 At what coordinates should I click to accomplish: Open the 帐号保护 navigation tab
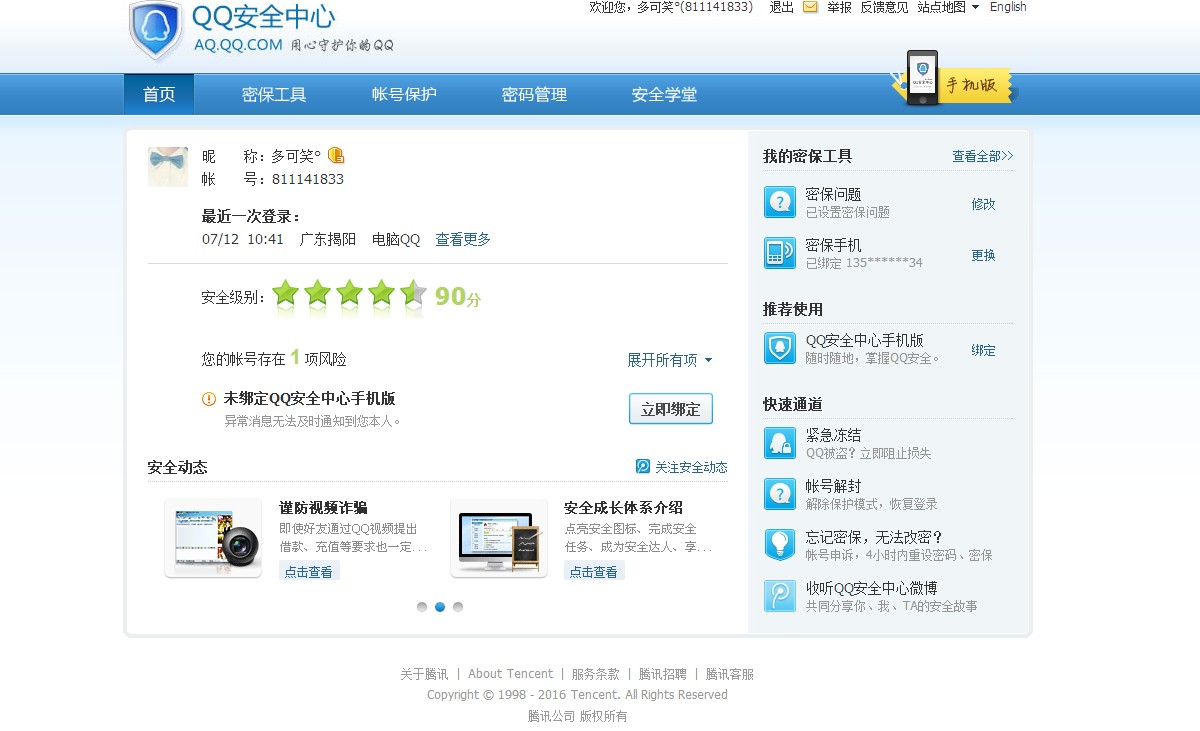click(404, 94)
